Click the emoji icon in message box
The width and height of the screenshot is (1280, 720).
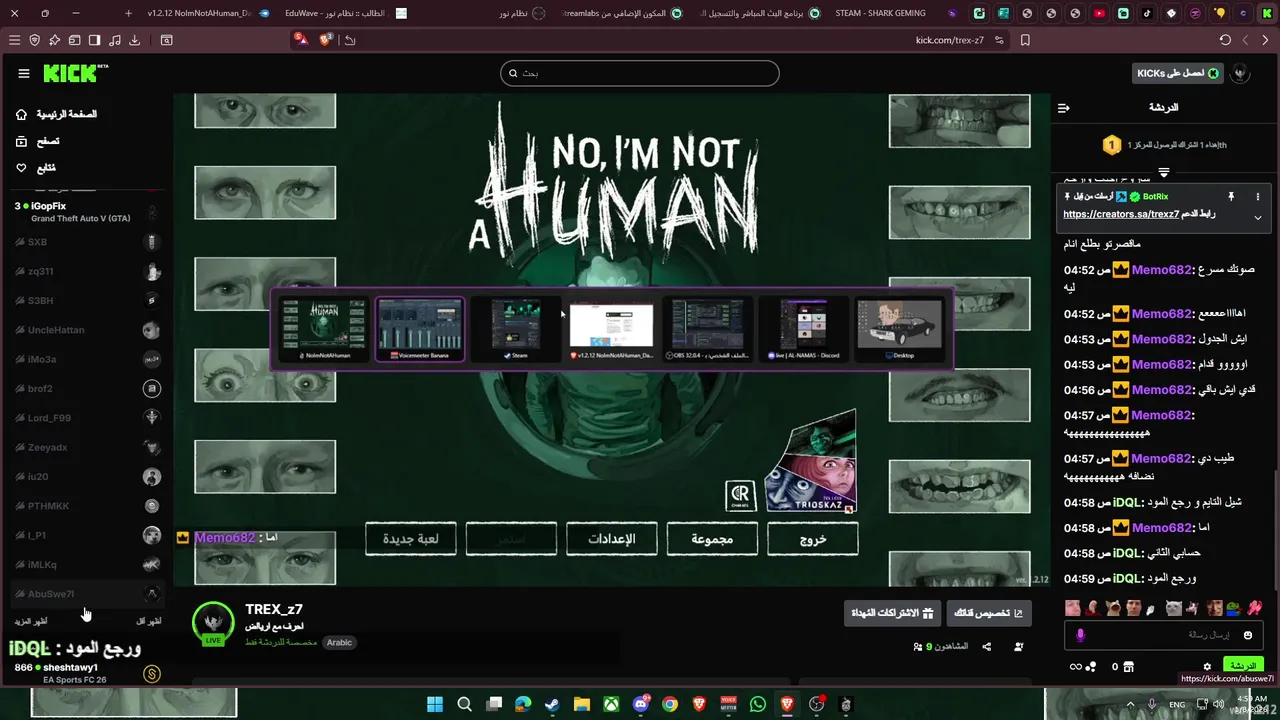1248,635
